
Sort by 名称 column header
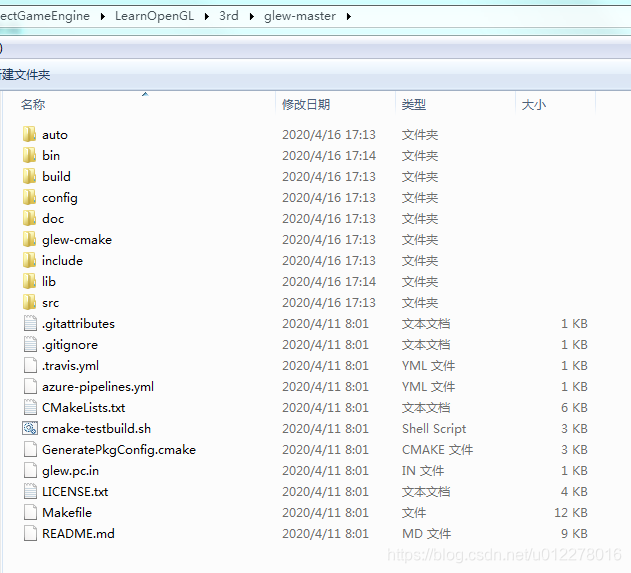[33, 105]
